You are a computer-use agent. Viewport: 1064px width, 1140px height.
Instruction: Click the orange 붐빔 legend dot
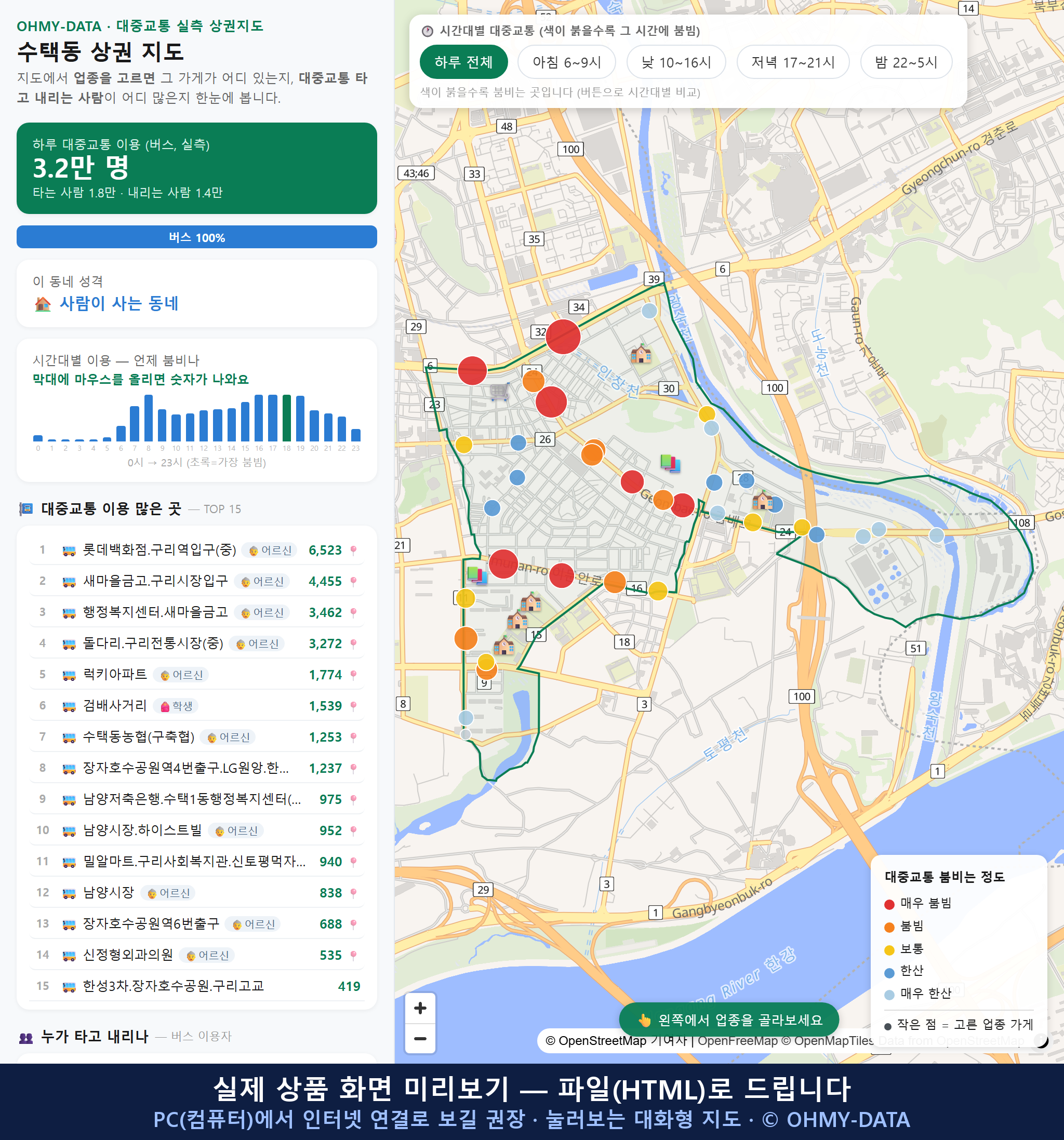click(x=889, y=927)
